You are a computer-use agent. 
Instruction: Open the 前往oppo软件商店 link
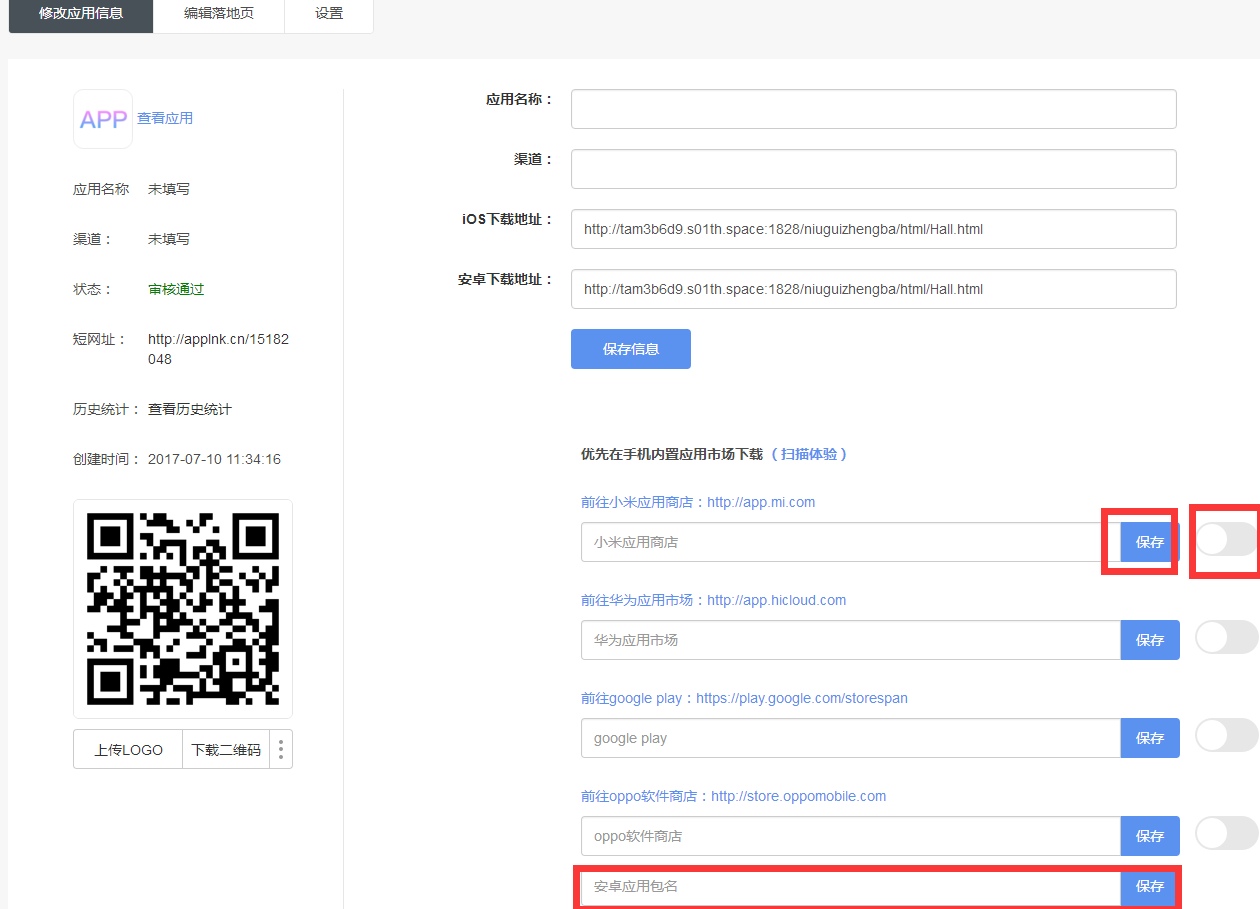[x=734, y=796]
